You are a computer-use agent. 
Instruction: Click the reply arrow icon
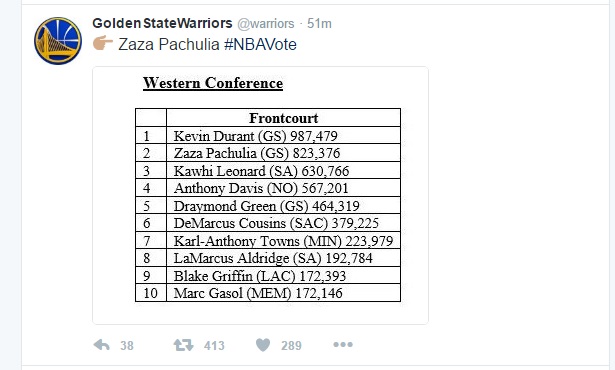(x=102, y=345)
